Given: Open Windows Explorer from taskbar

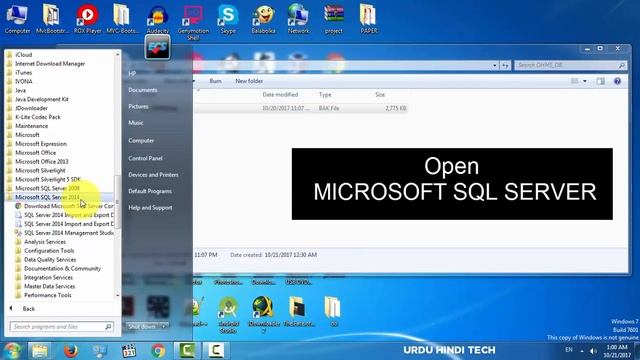Looking at the screenshot, I should click(40, 351).
